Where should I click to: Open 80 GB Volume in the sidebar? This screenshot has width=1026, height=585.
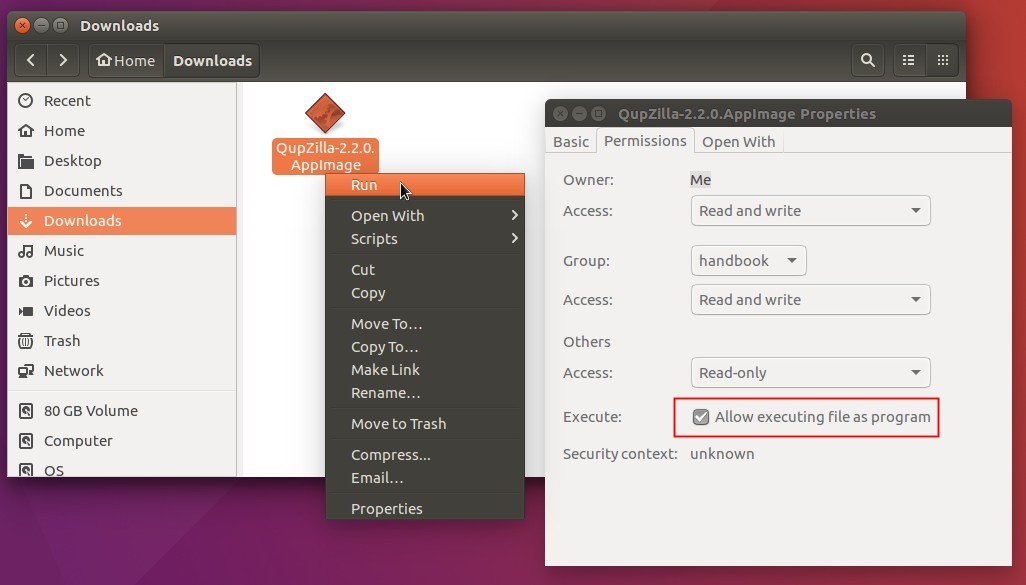pos(122,411)
